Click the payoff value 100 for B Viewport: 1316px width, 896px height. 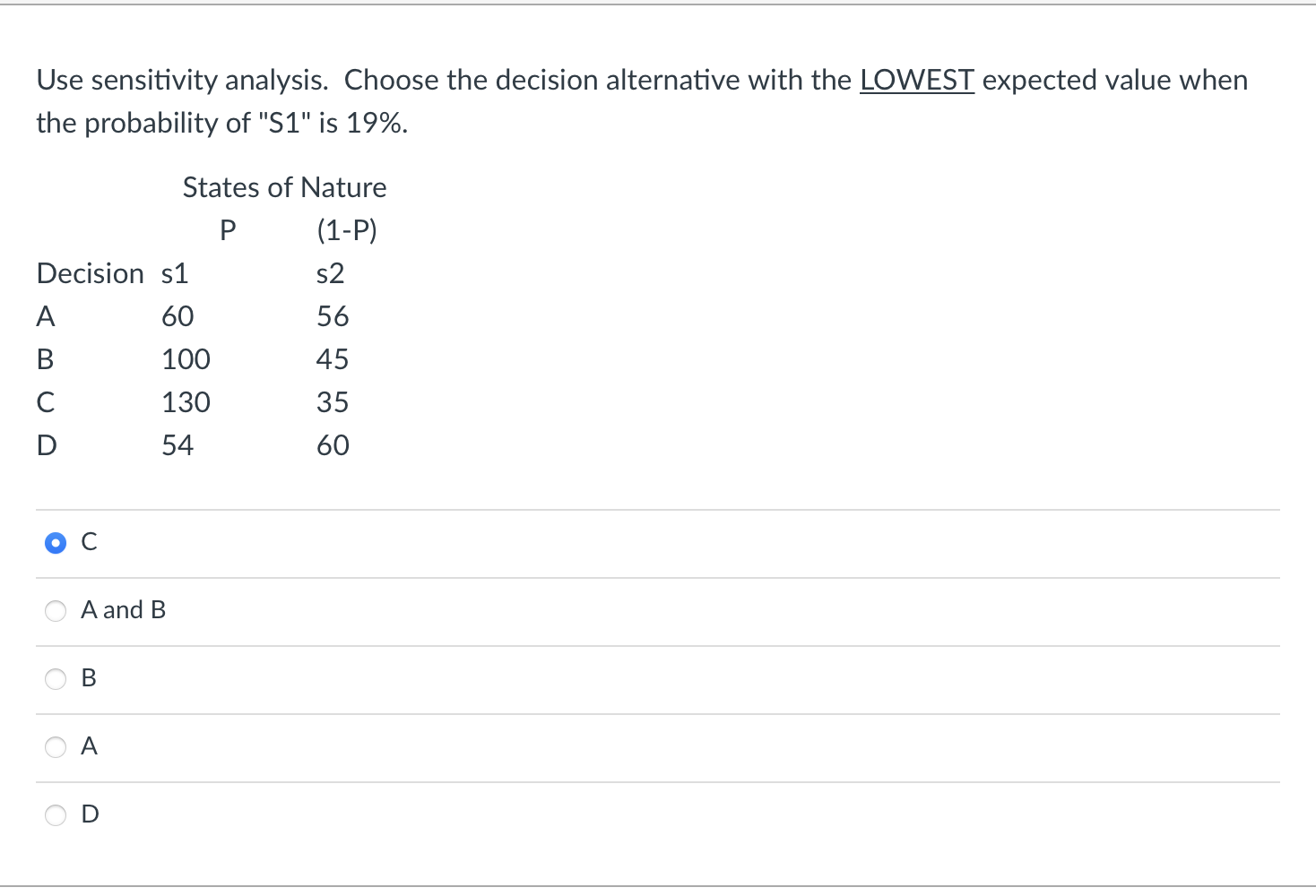coord(186,359)
